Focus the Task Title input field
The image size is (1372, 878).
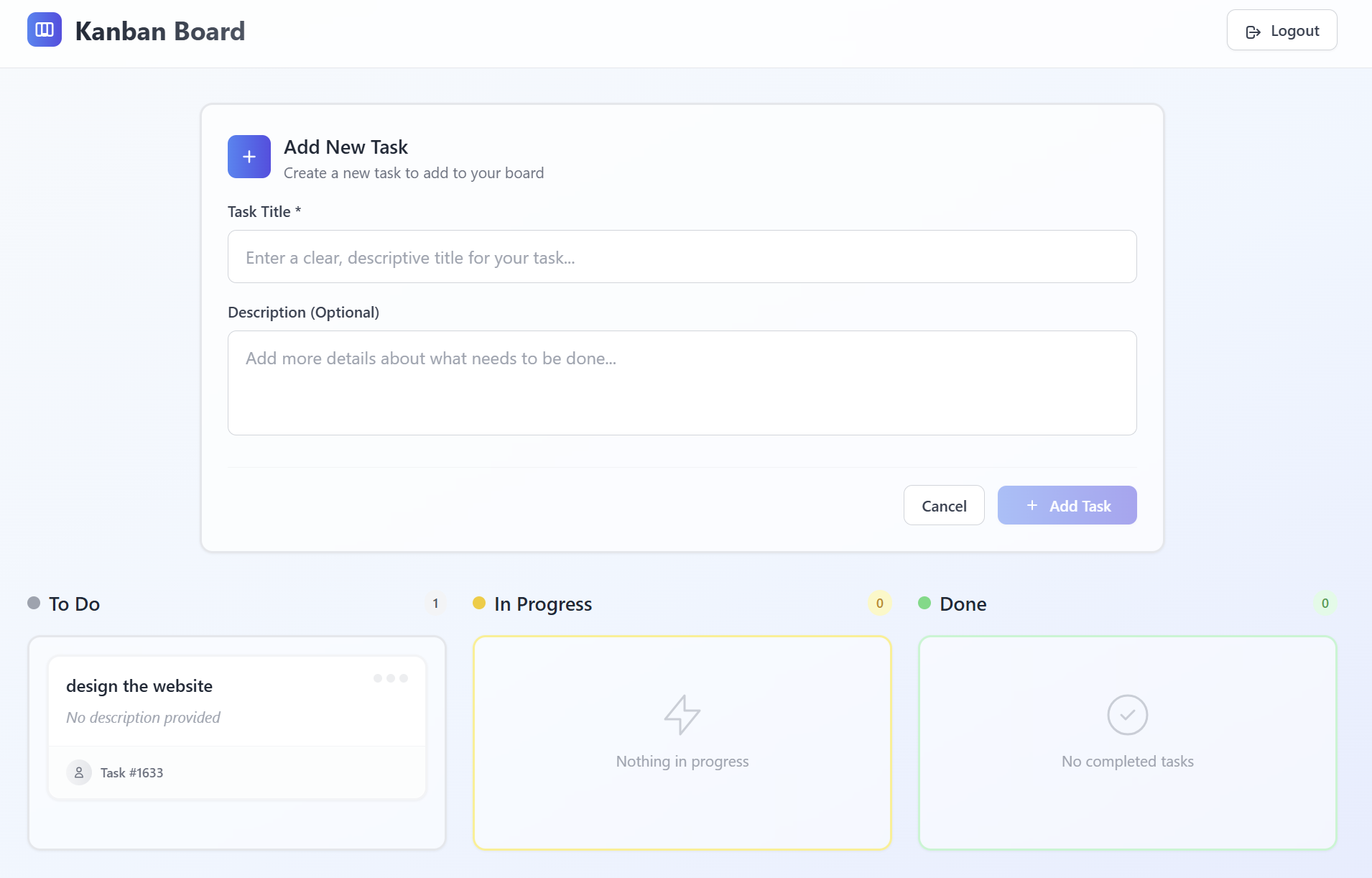tap(682, 257)
